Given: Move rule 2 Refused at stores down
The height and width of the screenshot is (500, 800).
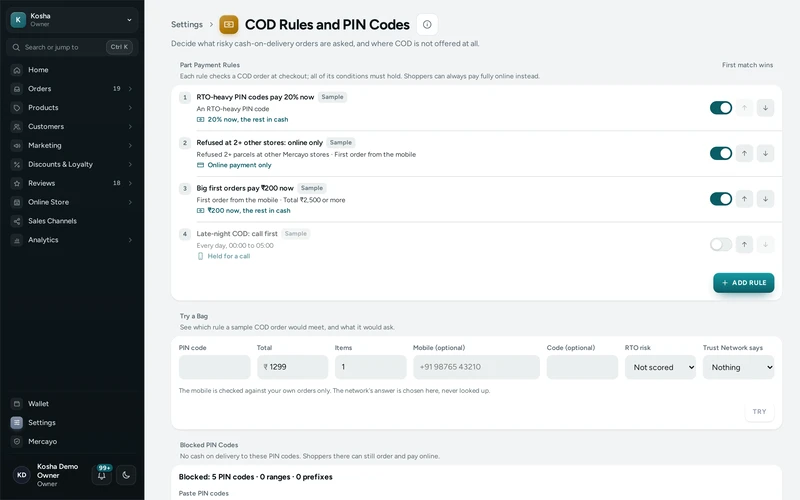Looking at the screenshot, I should [x=765, y=153].
